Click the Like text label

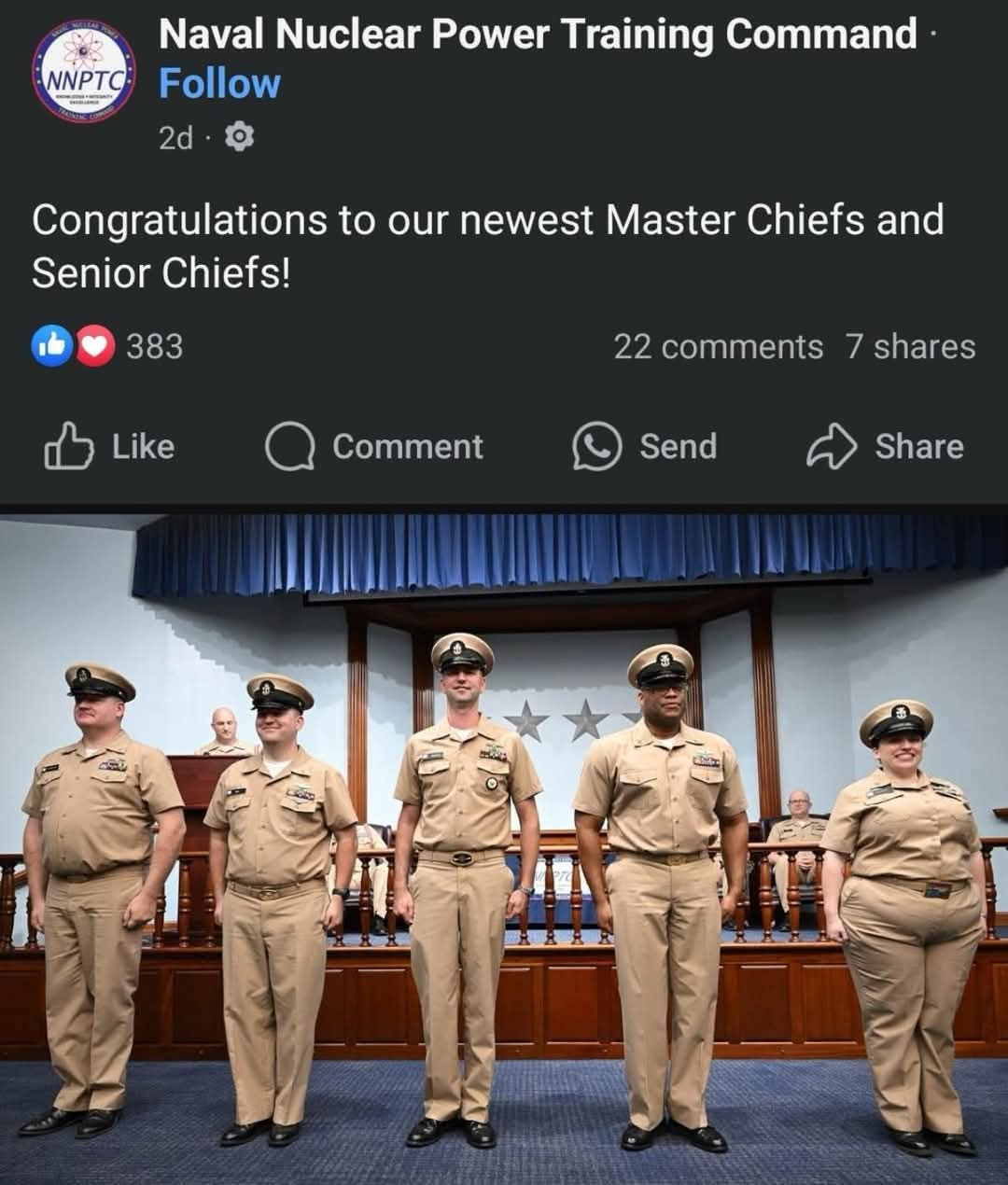click(x=143, y=446)
